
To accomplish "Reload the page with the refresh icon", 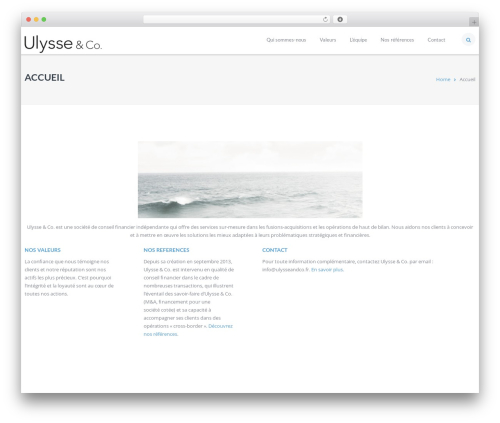I will 325,19.
